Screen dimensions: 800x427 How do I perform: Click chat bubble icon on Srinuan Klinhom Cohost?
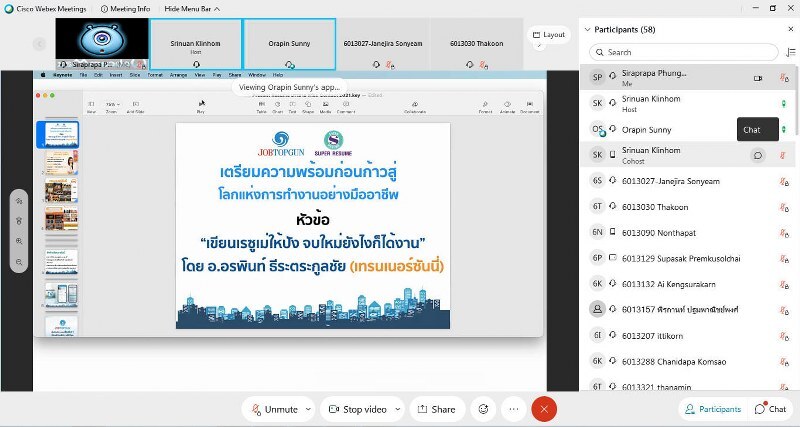pos(758,155)
